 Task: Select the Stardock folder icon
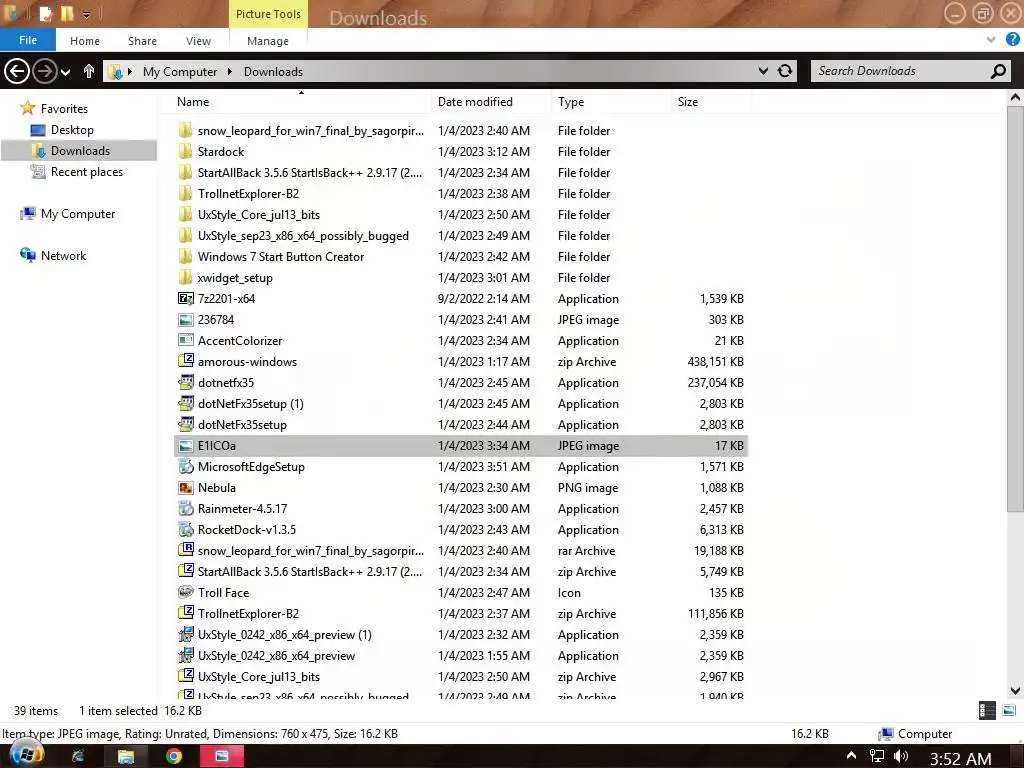coord(185,152)
